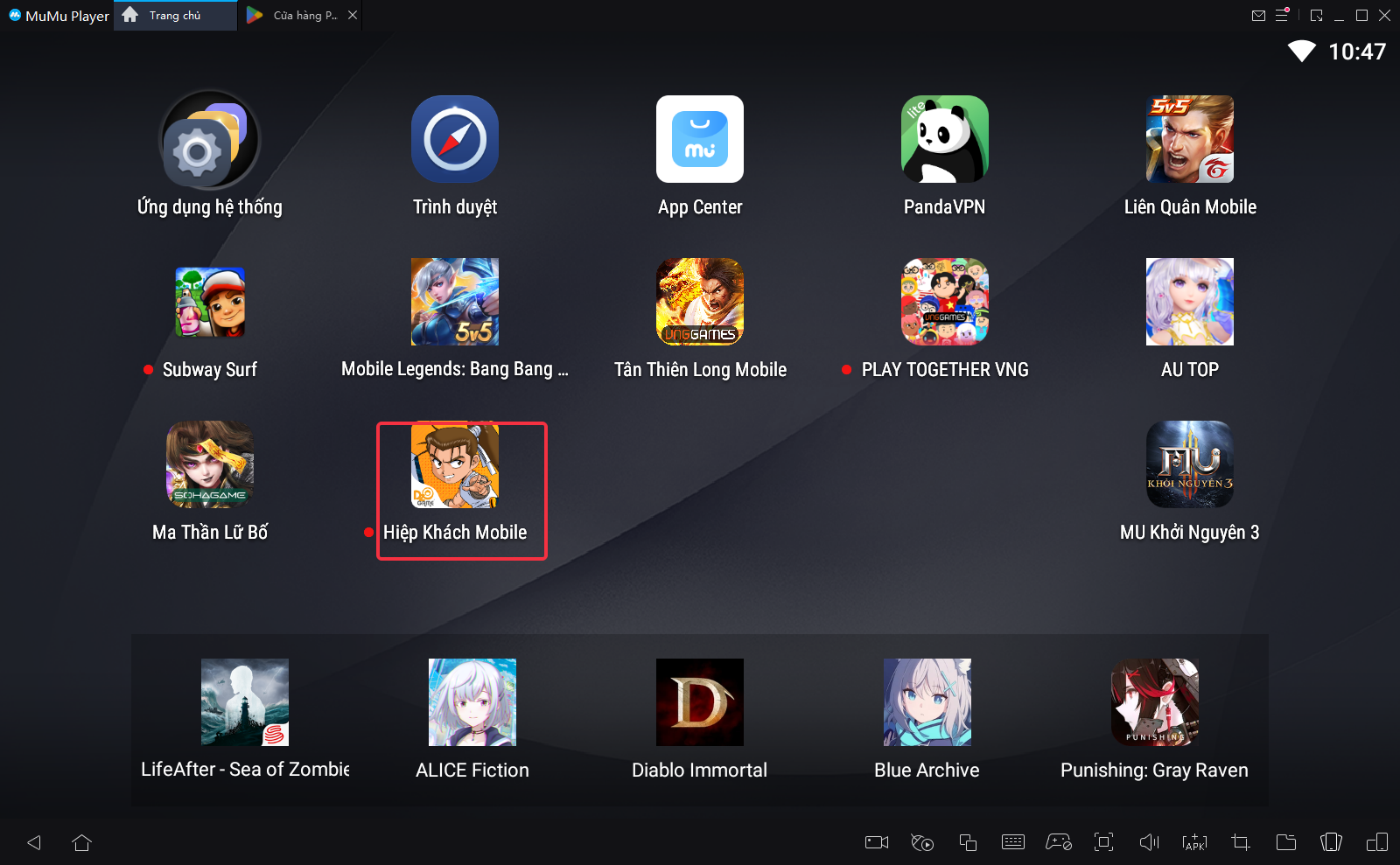Click the gamepad settings icon
Image resolution: width=1400 pixels, height=865 pixels.
click(x=1058, y=842)
